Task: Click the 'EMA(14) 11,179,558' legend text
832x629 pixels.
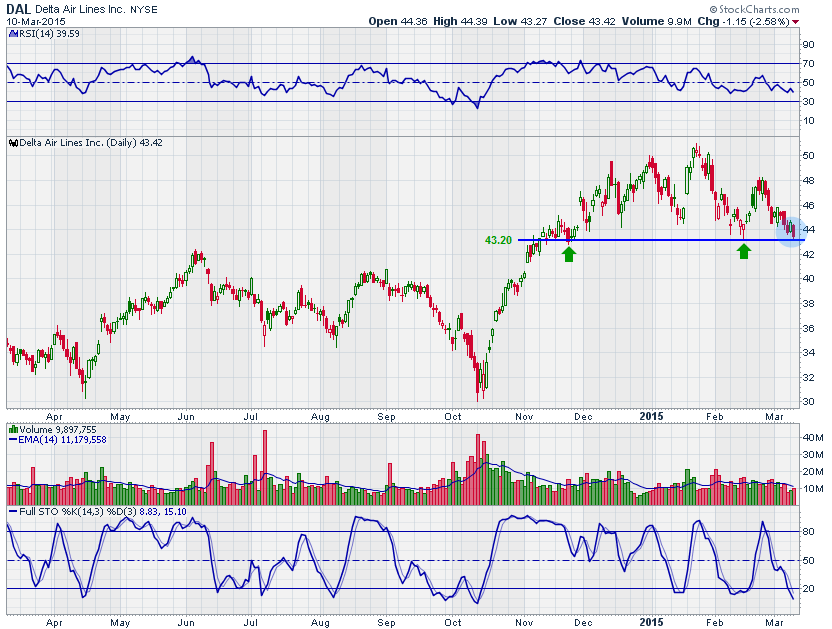Action: [62, 440]
